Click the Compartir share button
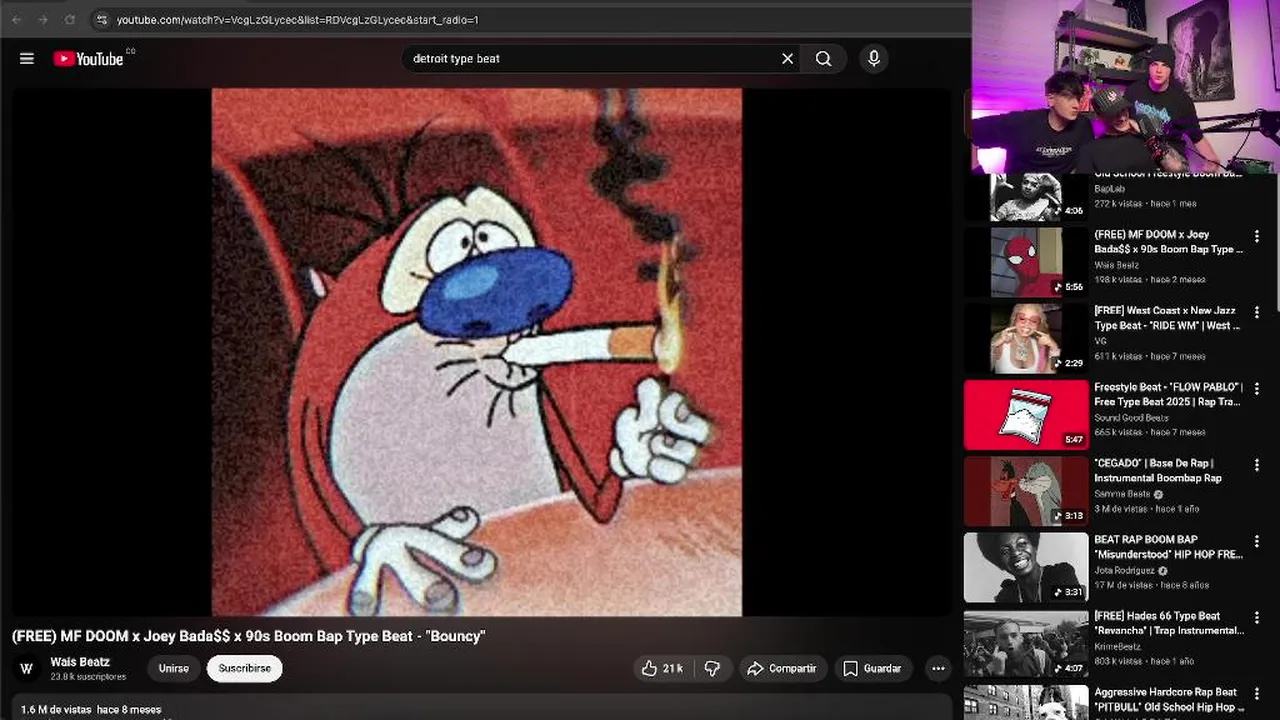The width and height of the screenshot is (1280, 720). click(782, 668)
